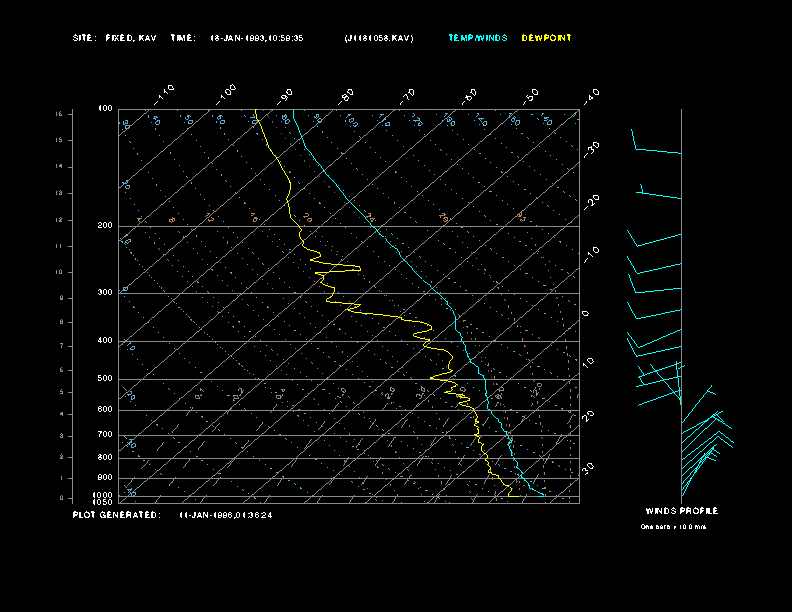Image resolution: width=792 pixels, height=612 pixels.
Task: Click the 300 pressure level label
Action: click(105, 292)
